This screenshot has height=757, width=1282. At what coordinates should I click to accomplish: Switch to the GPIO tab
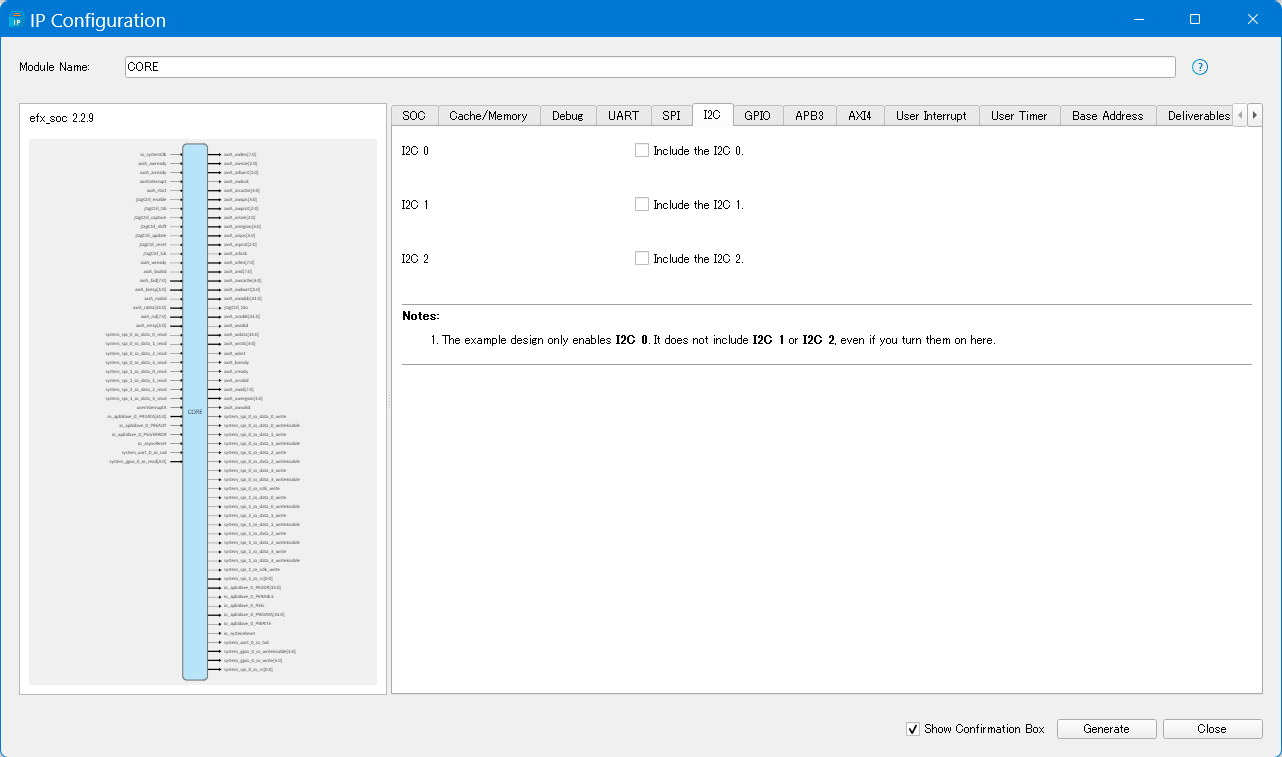757,116
